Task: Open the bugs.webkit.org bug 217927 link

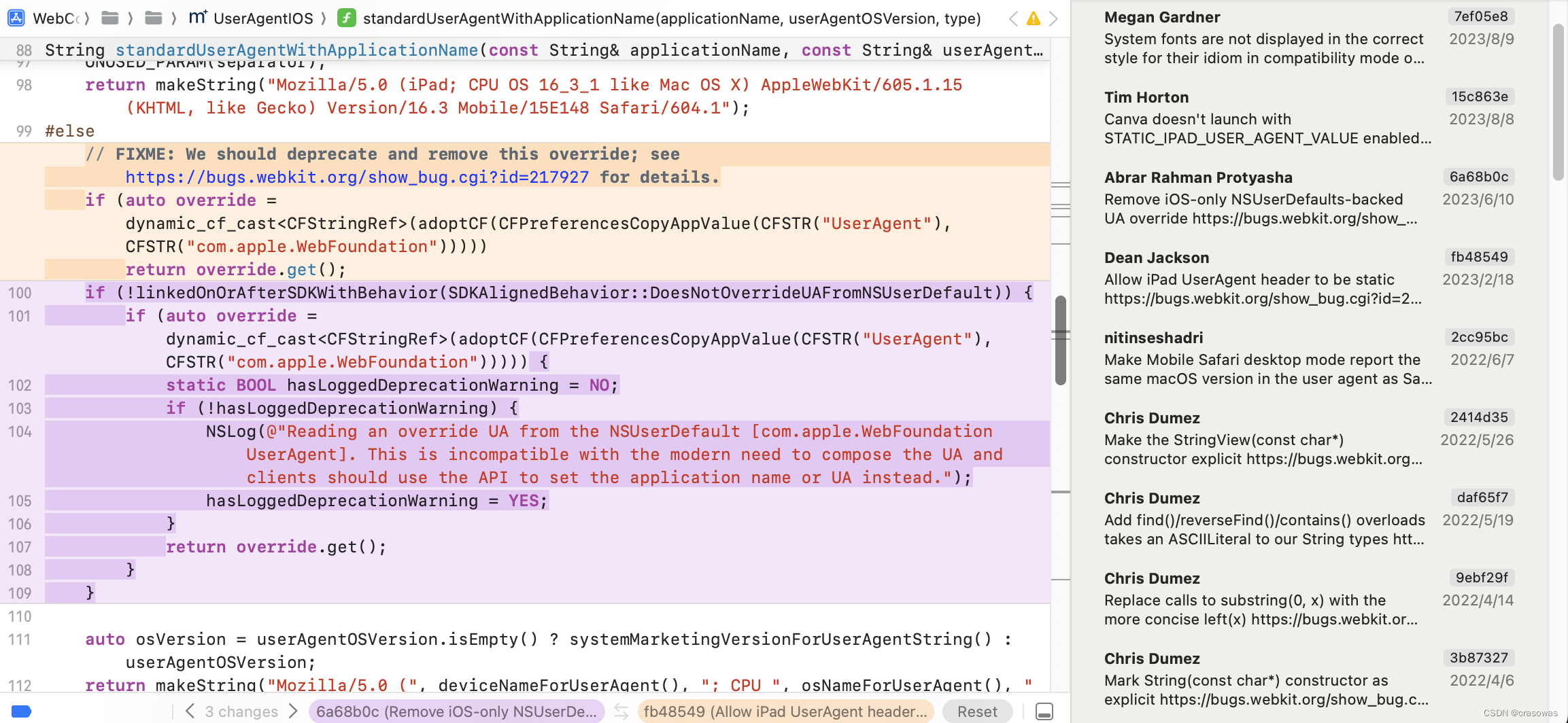Action: click(x=357, y=177)
